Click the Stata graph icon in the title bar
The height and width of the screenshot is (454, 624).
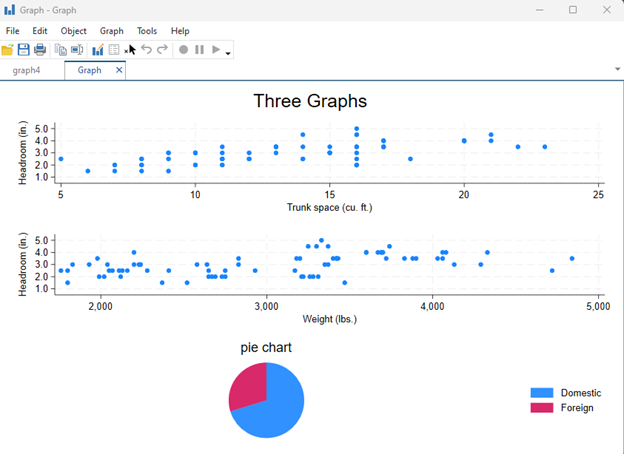coord(10,10)
